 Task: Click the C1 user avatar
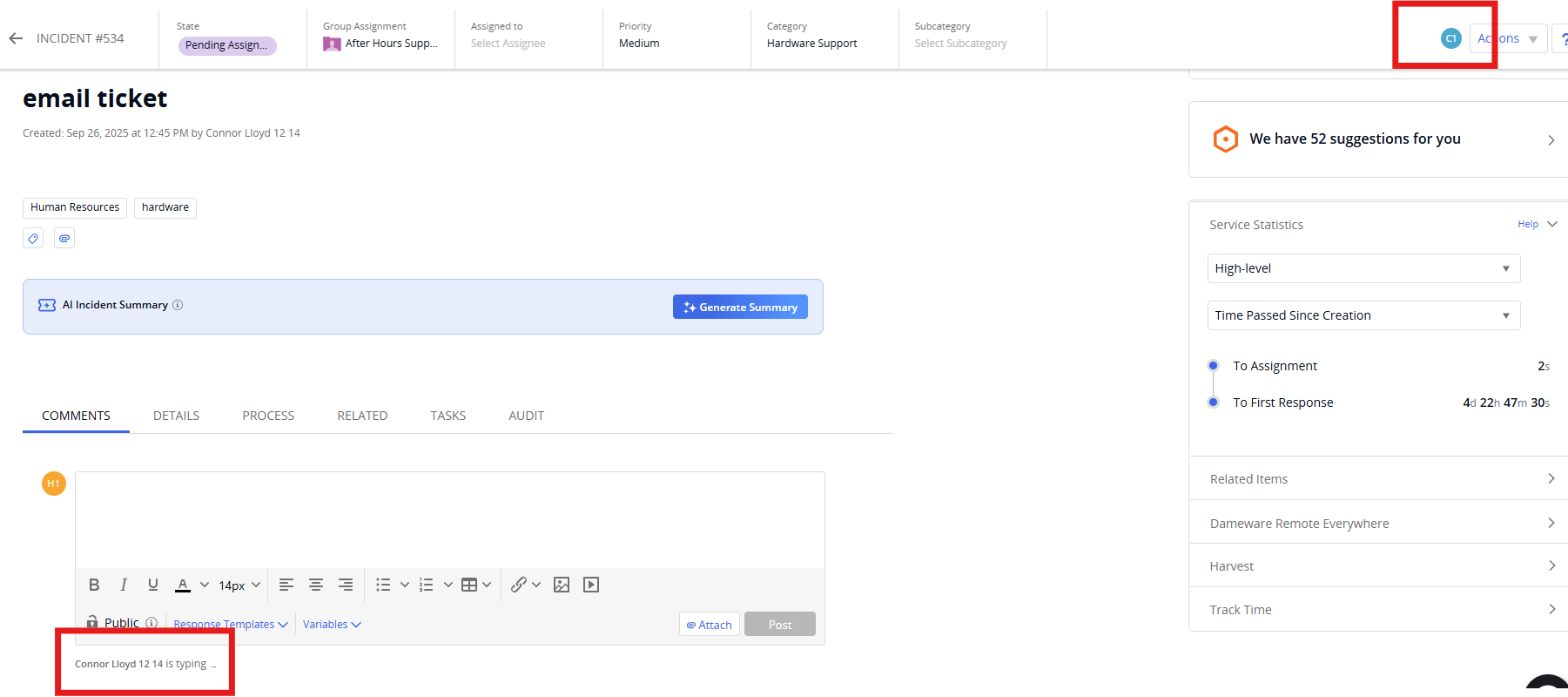tap(1450, 38)
